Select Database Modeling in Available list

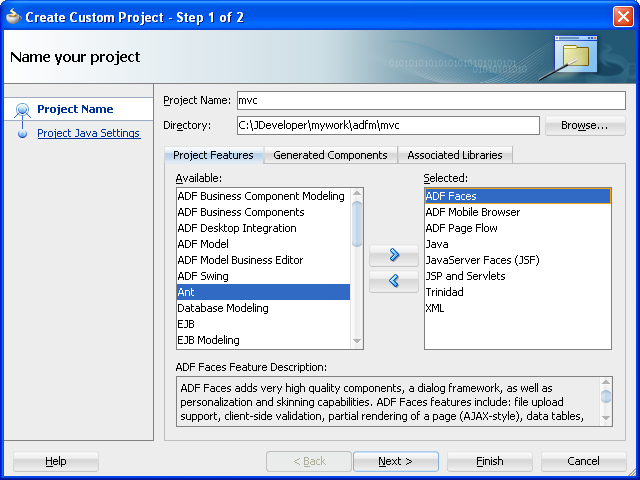[263, 308]
